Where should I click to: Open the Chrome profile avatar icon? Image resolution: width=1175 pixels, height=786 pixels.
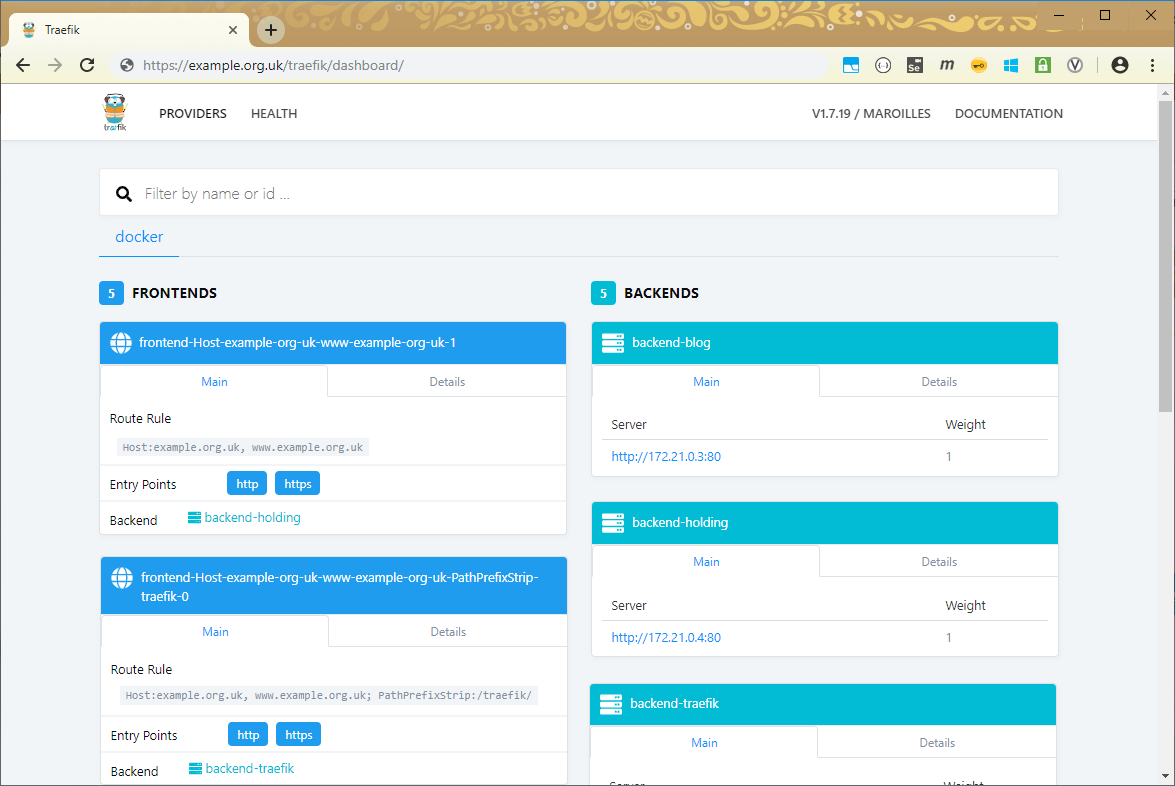tap(1119, 65)
